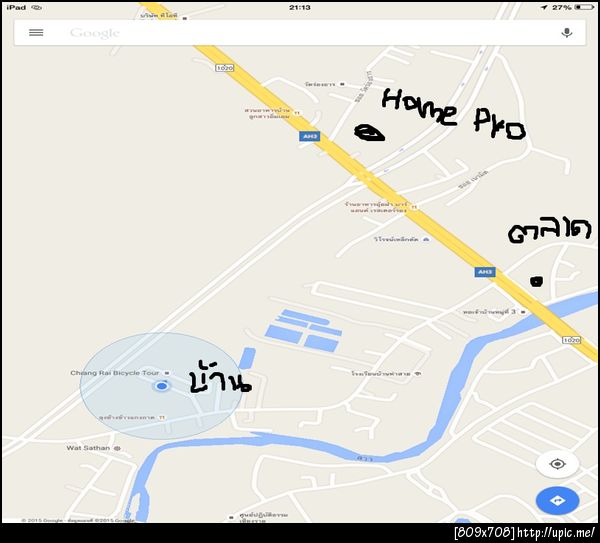The image size is (600, 543).
Task: Tap the 21:13 clock in status bar
Action: (300, 7)
